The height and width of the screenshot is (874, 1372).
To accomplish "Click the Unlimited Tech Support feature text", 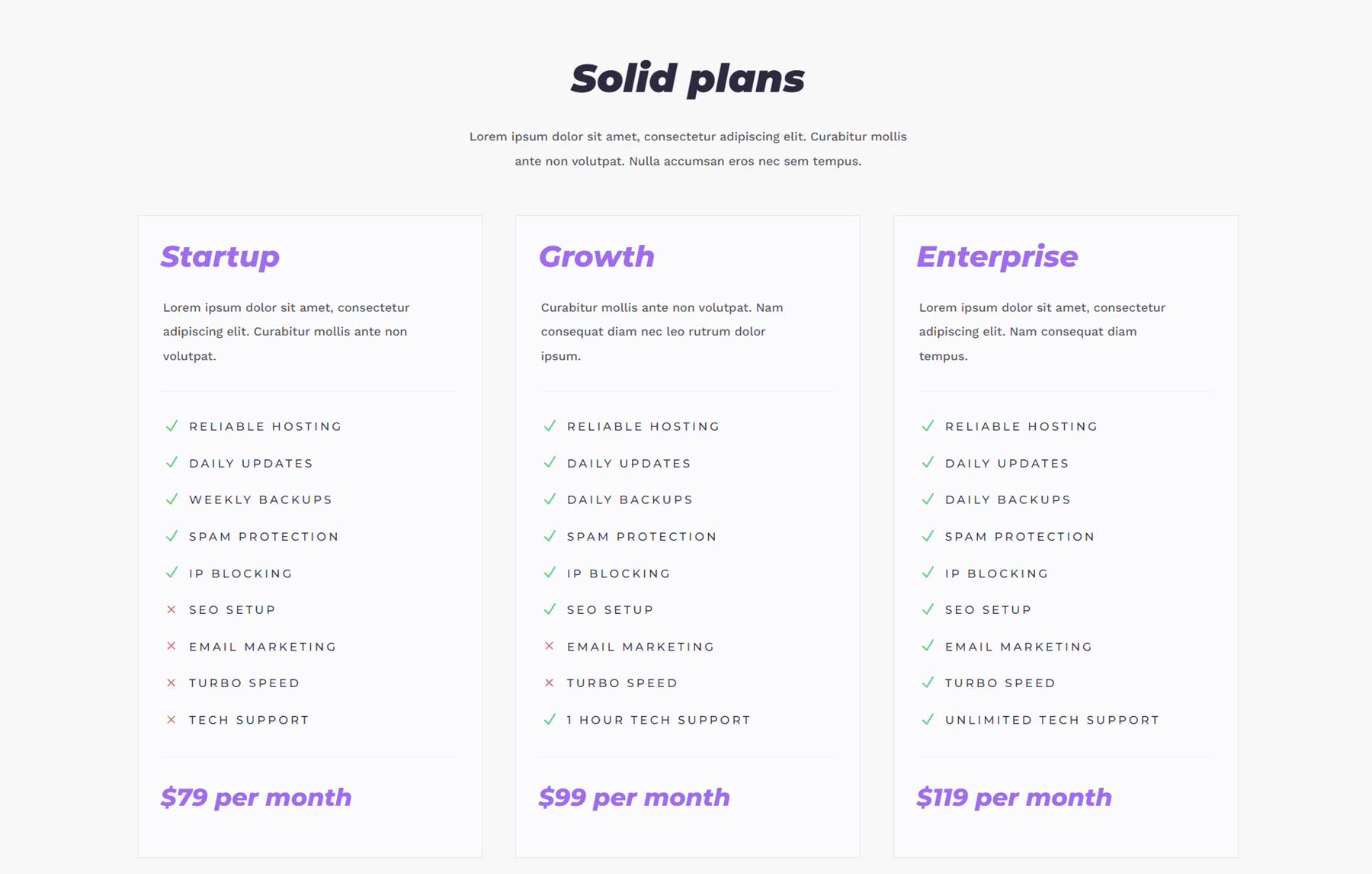I will (x=1052, y=720).
